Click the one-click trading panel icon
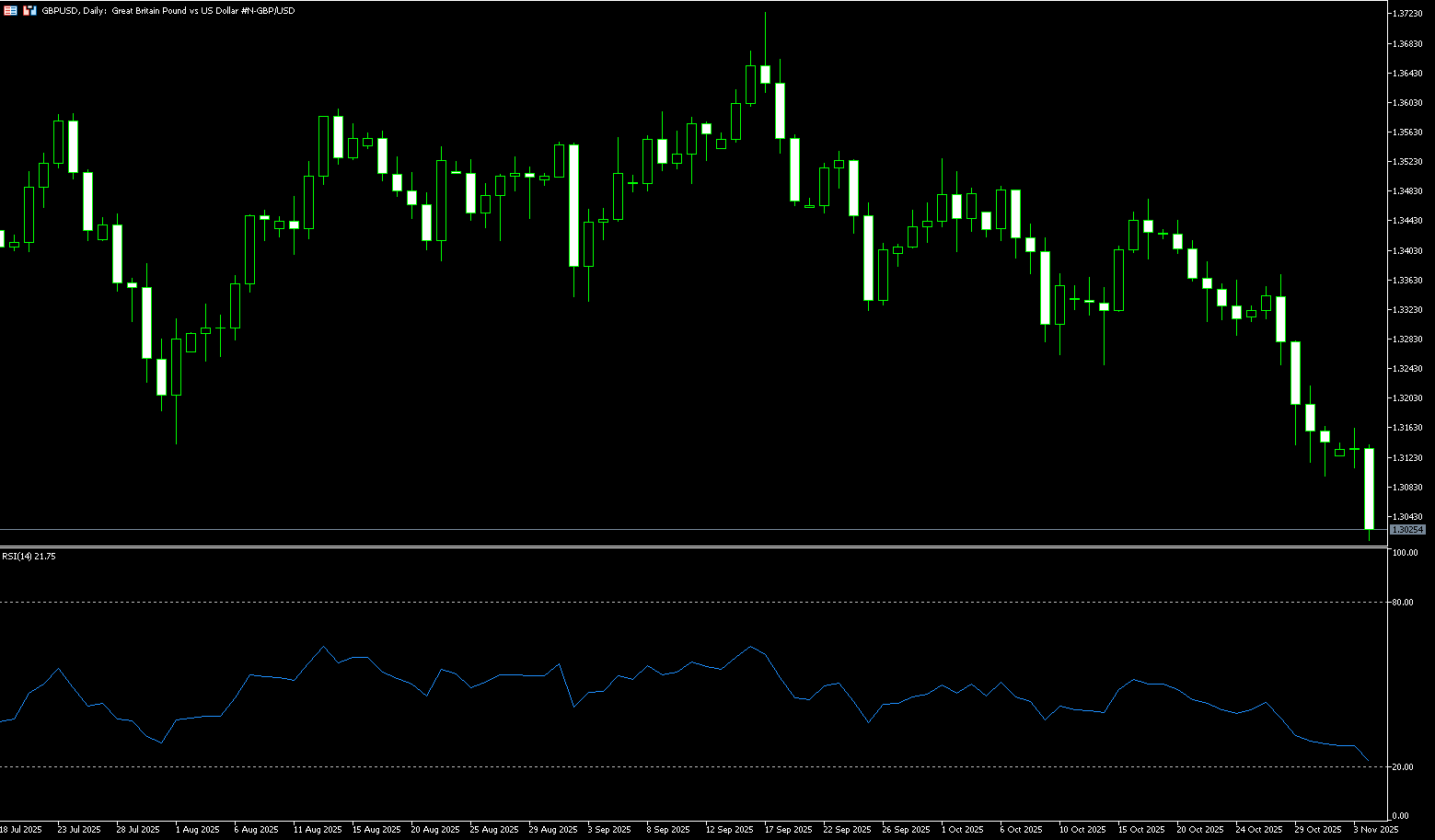 click(x=30, y=10)
